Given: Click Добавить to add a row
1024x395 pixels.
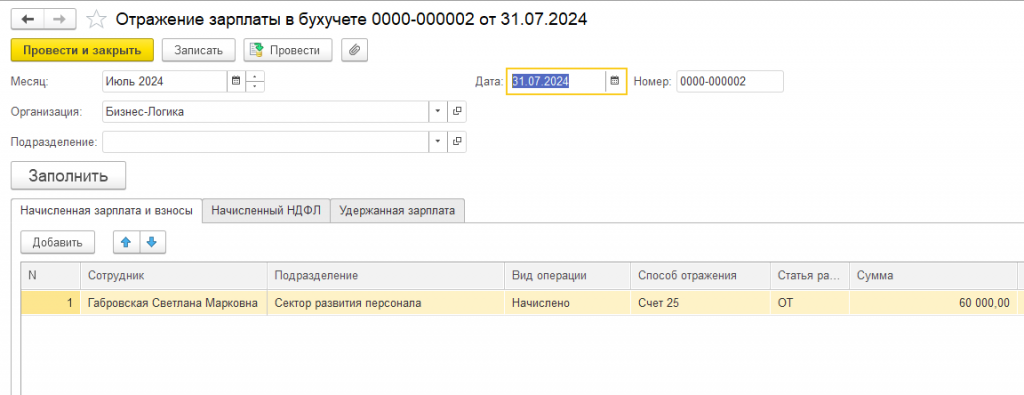Looking at the screenshot, I should pos(58,242).
